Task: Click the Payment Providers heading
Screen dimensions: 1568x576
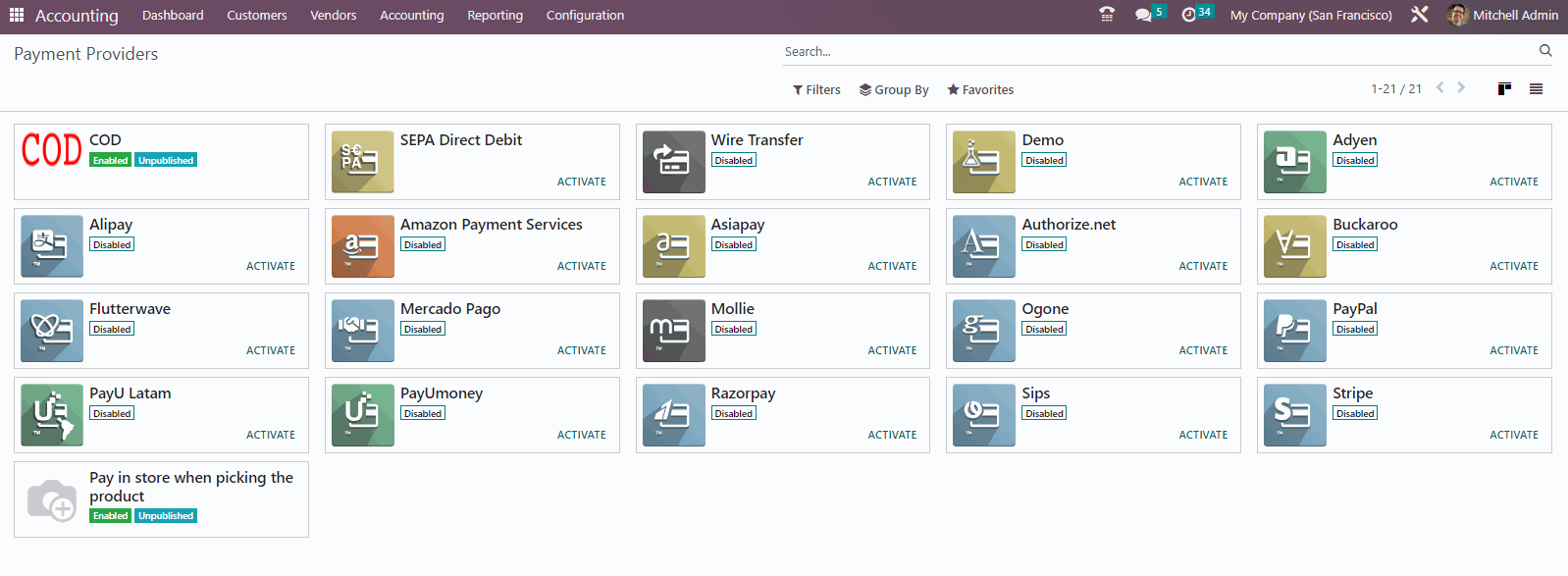Action: coord(86,54)
